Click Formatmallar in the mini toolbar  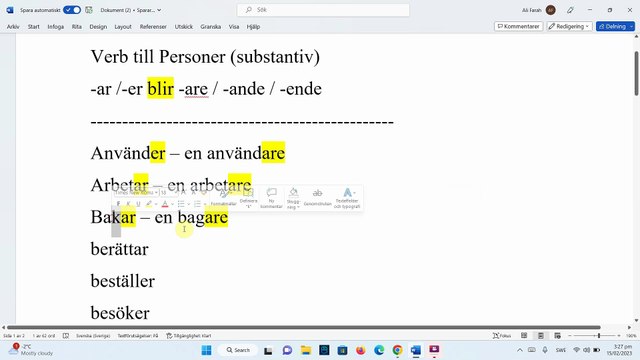(224, 198)
